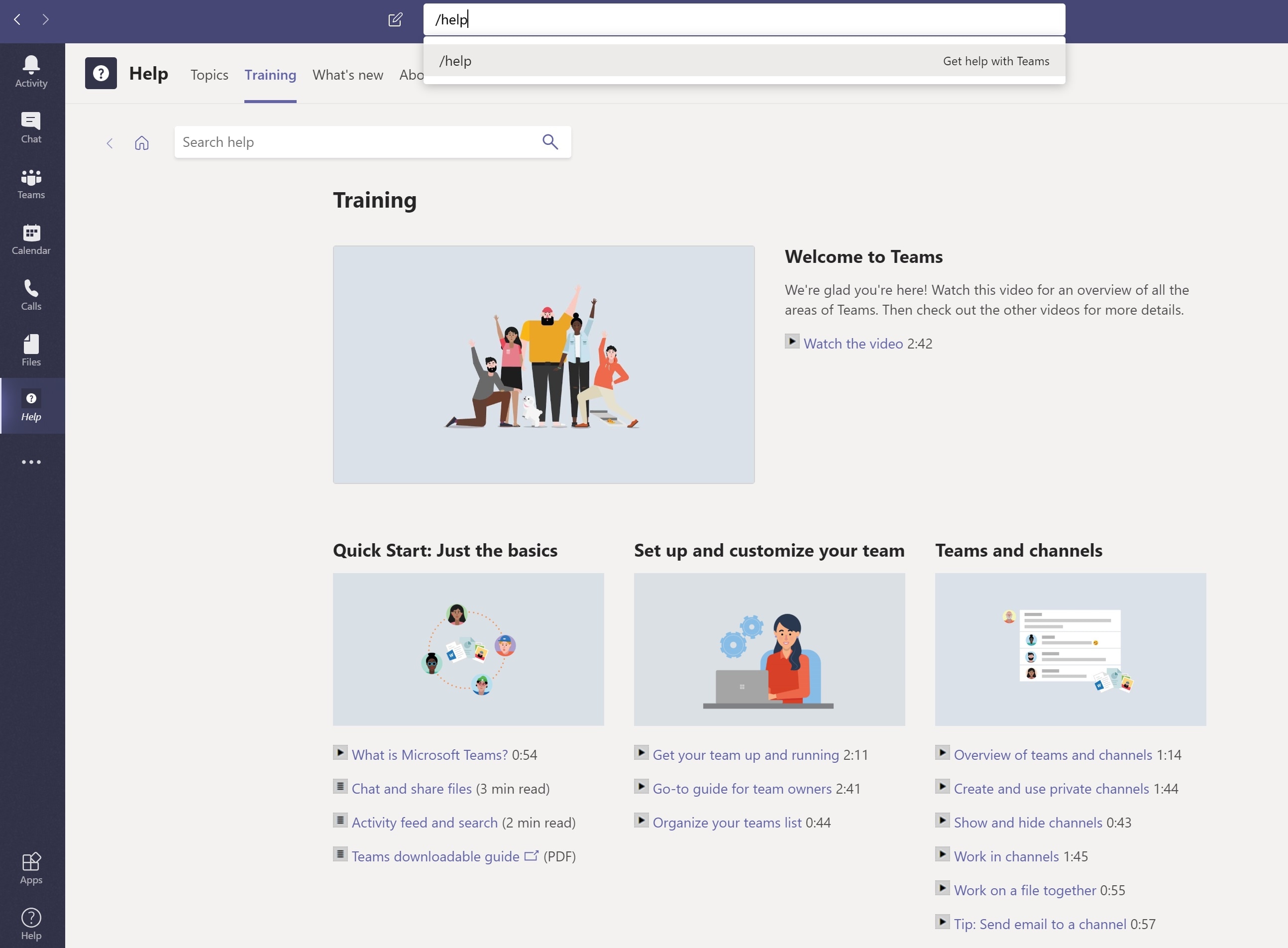Open the Apps store icon
Image resolution: width=1288 pixels, height=948 pixels.
(31, 868)
